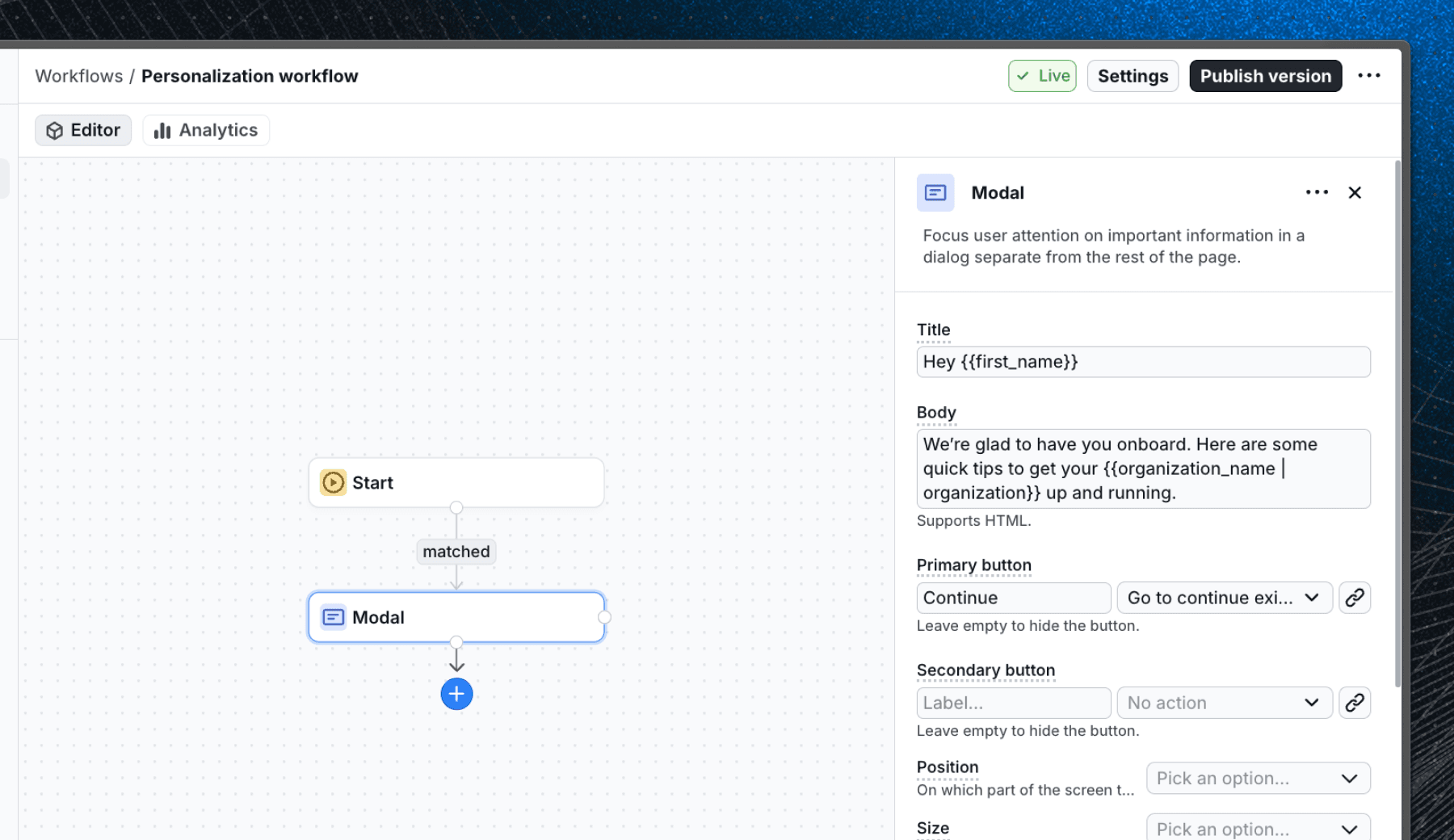This screenshot has height=840, width=1454.
Task: Switch to the Analytics tab
Action: click(x=205, y=130)
